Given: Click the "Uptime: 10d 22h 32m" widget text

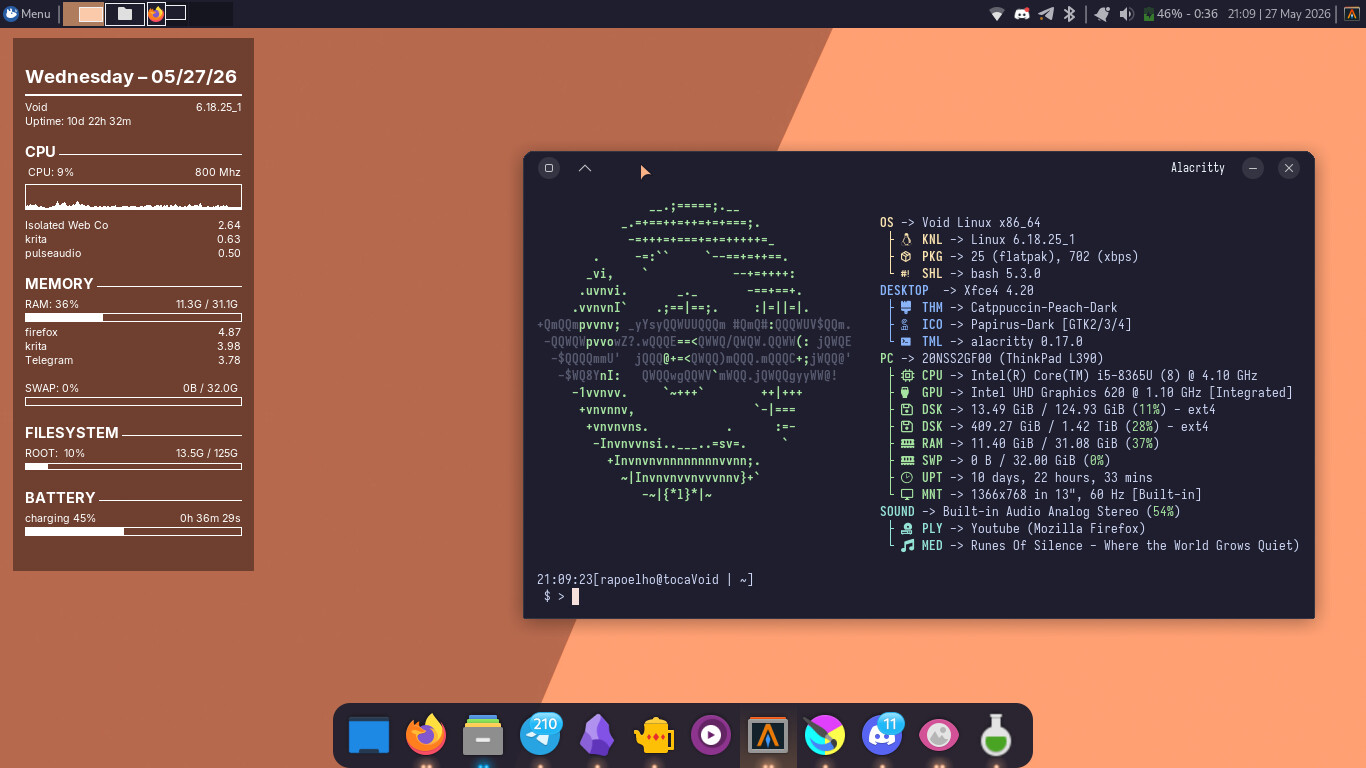Looking at the screenshot, I should tap(78, 121).
